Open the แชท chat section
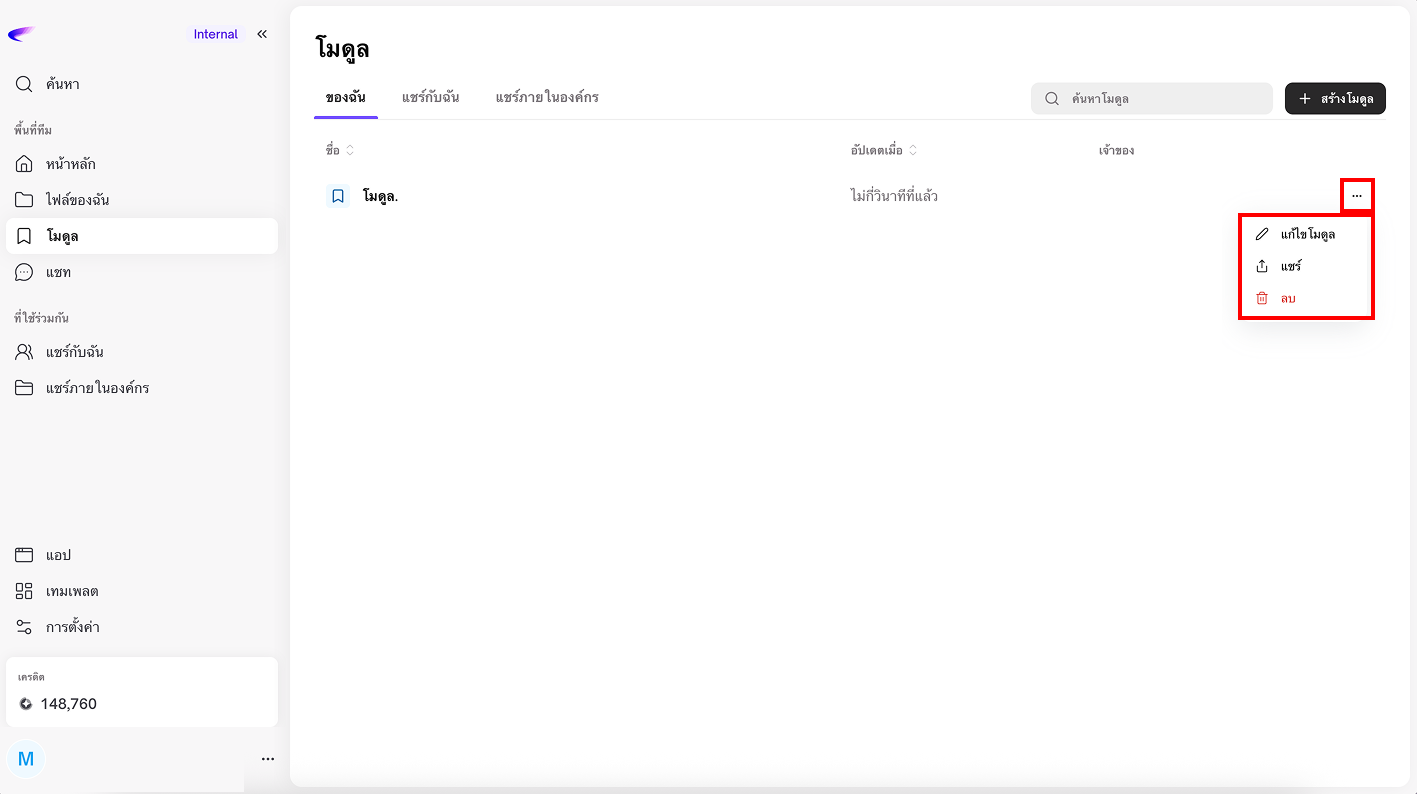Screen dimensions: 1417x794 point(58,272)
